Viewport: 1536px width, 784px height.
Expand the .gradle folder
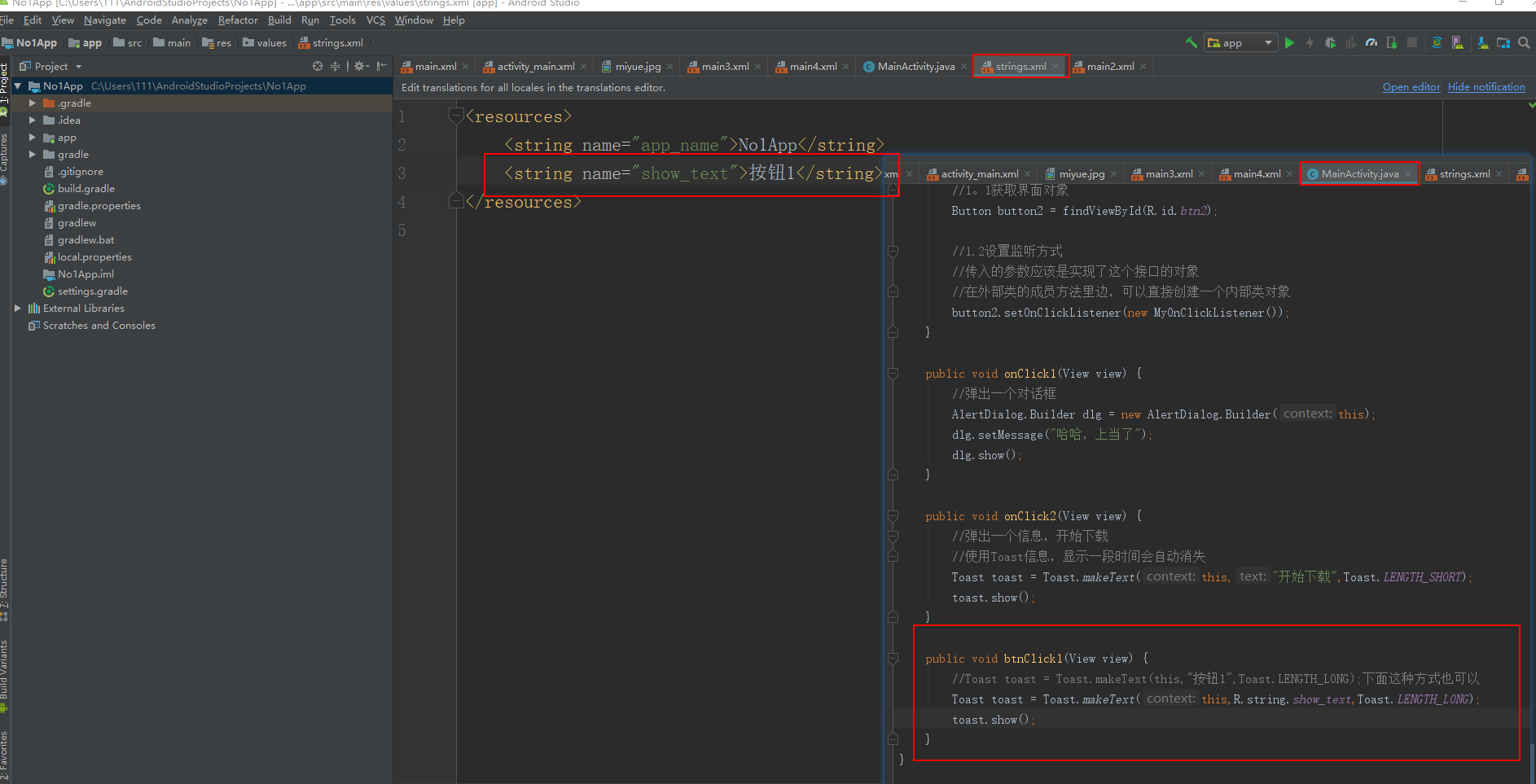tap(33, 103)
